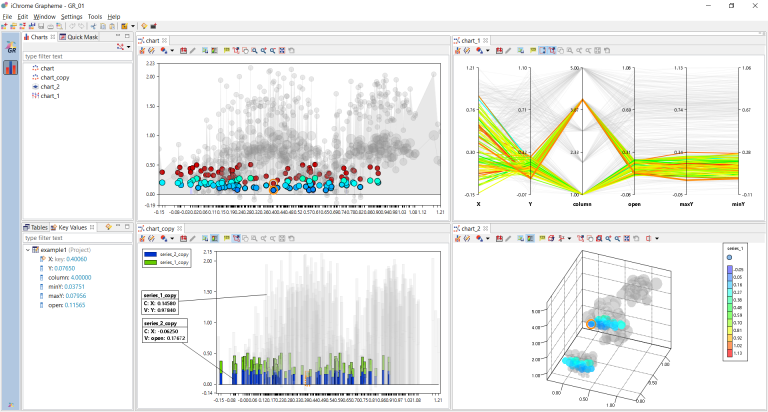Click the pencil edit icon in chart toolbar

[193, 49]
